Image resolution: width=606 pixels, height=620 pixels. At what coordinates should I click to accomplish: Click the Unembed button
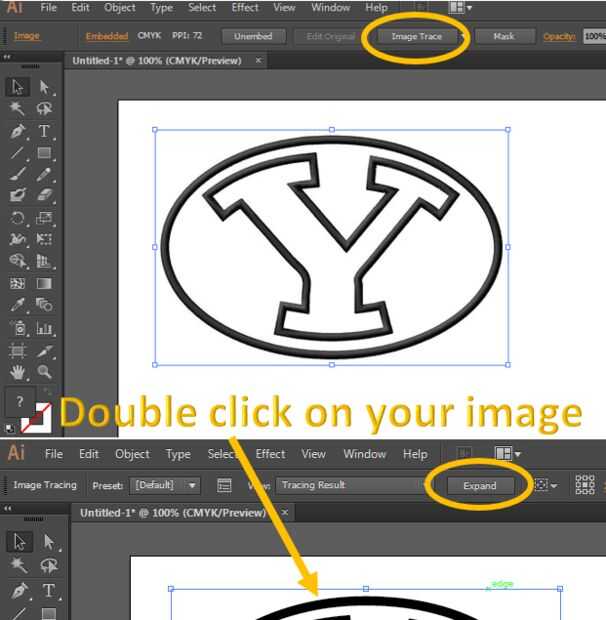coord(253,36)
